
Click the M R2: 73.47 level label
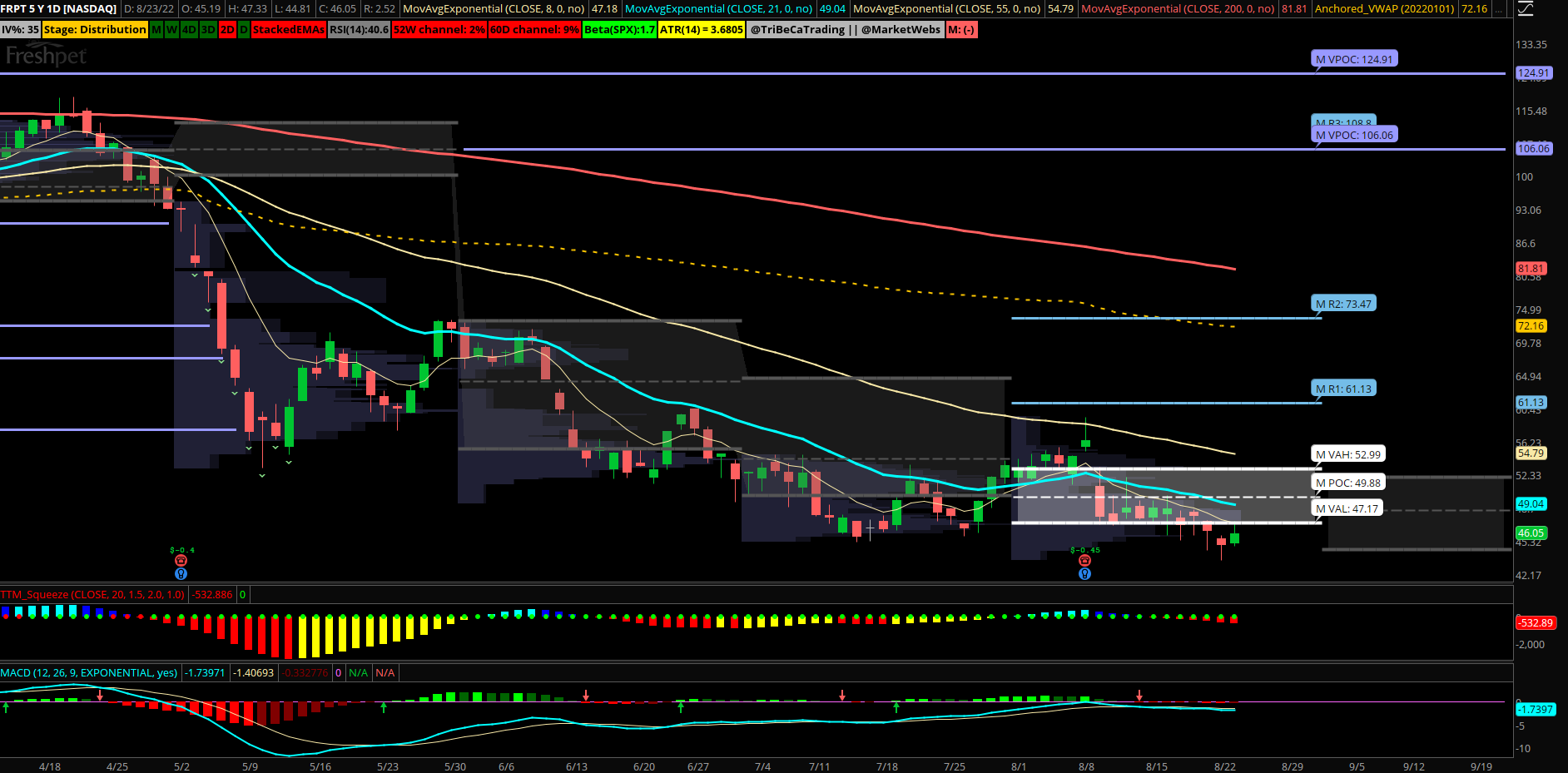pos(1343,304)
